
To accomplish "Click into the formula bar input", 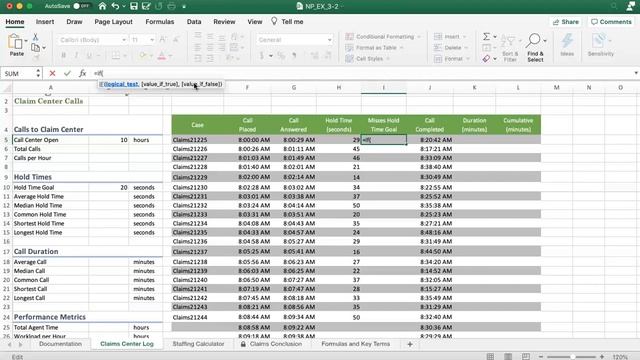I will [361, 73].
